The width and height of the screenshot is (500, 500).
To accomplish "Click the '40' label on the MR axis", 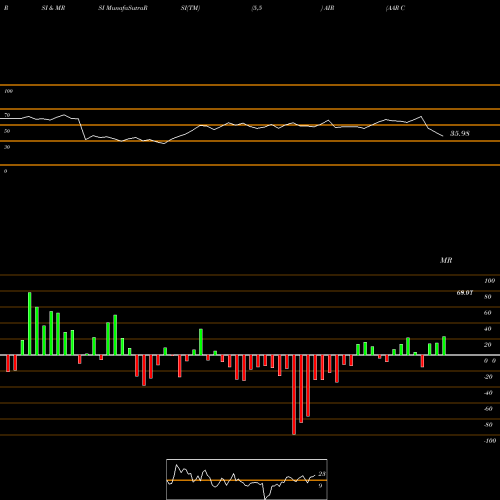I will [488, 329].
